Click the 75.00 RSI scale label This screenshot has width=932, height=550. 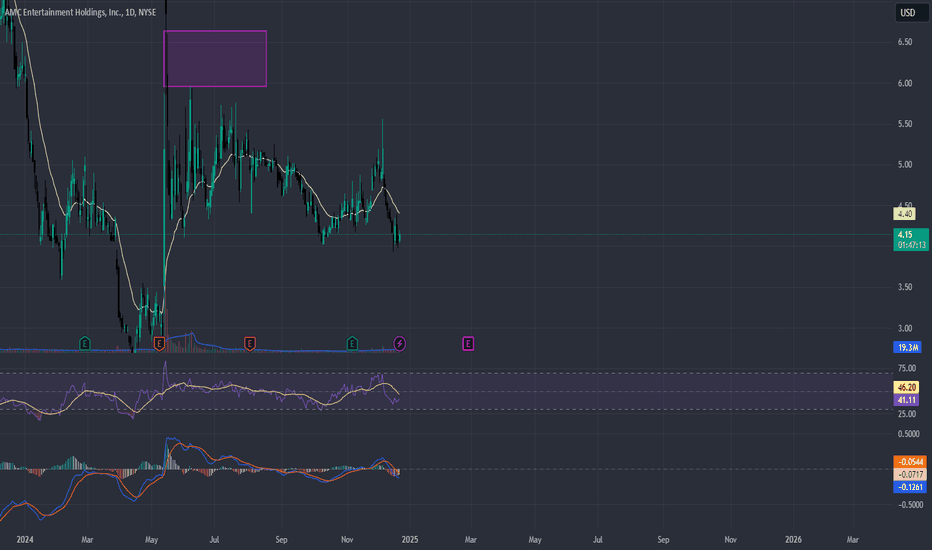(x=907, y=368)
